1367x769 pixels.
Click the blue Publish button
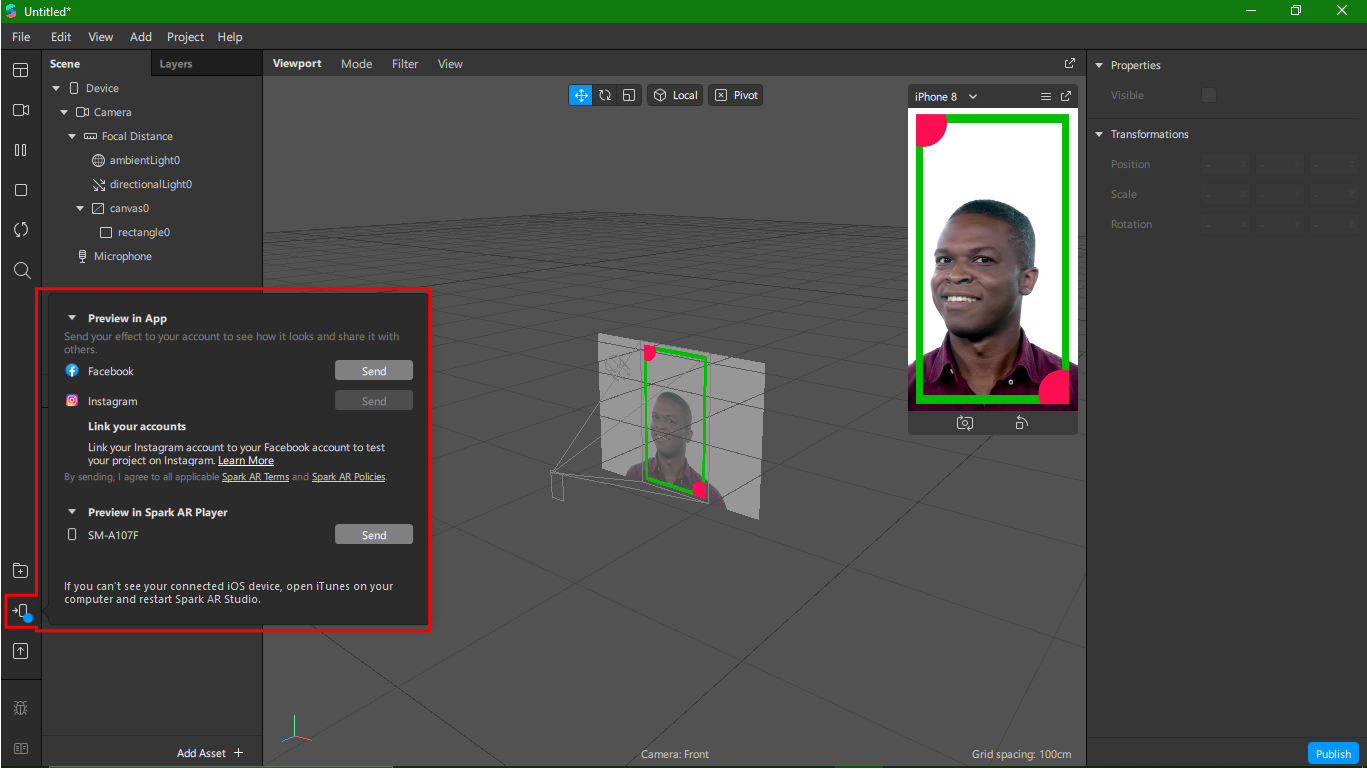[1333, 753]
